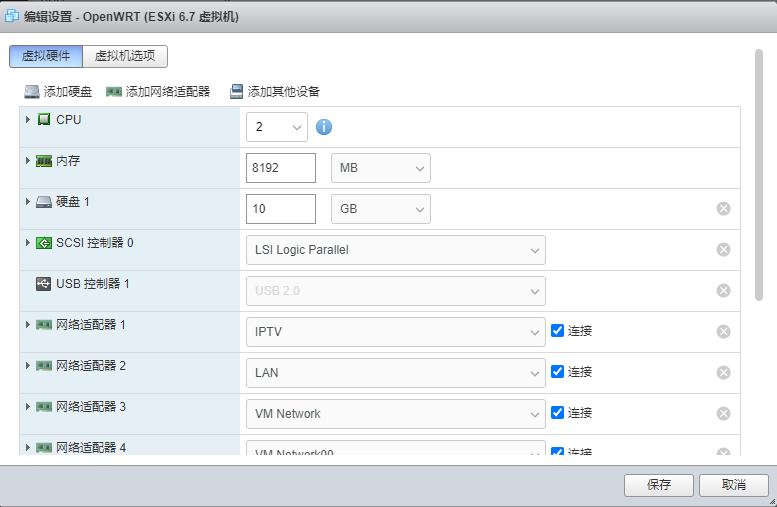Click 添加硬盘 button
This screenshot has width=777, height=507.
point(58,92)
